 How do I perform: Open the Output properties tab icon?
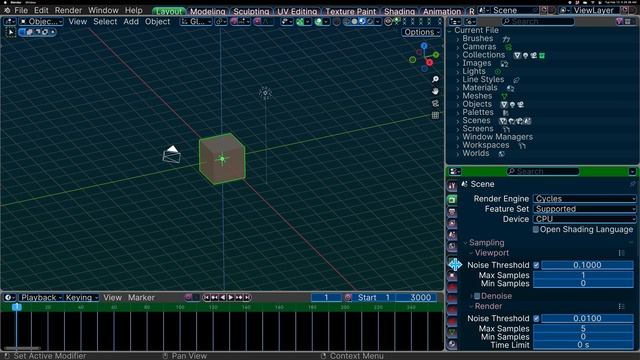point(452,212)
